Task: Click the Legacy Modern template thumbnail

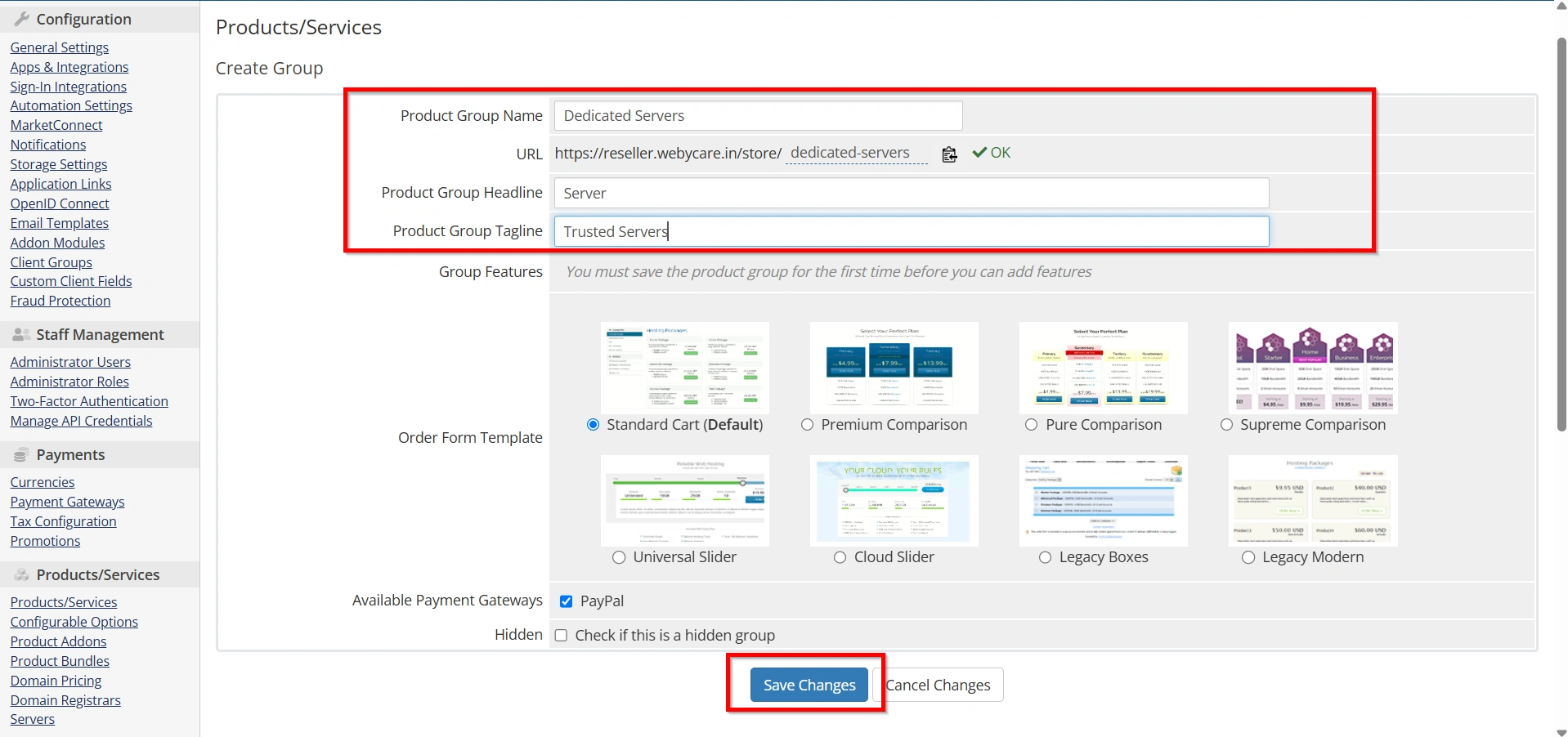Action: (1313, 501)
